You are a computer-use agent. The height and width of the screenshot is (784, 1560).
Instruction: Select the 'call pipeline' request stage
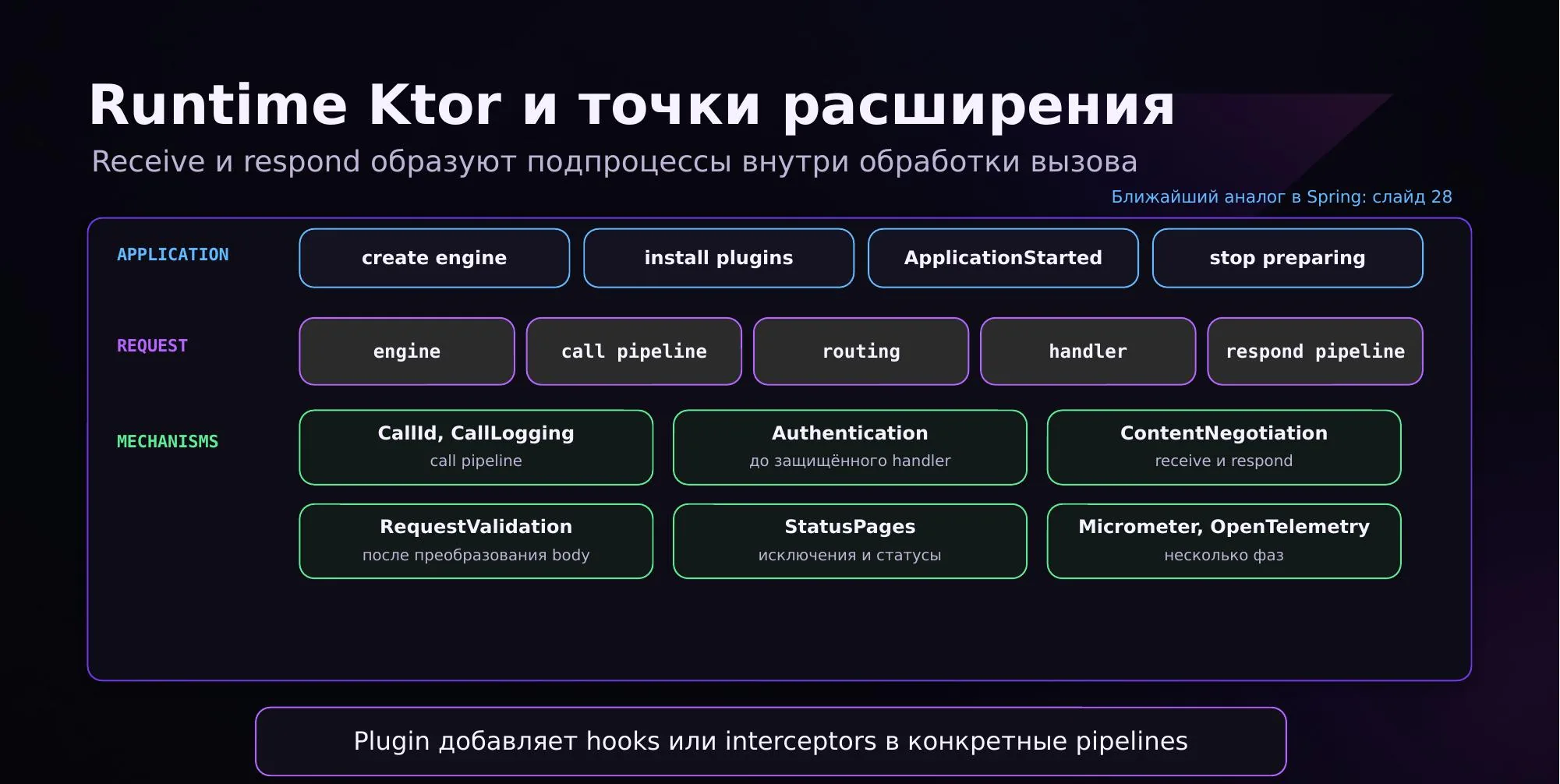[x=634, y=351]
